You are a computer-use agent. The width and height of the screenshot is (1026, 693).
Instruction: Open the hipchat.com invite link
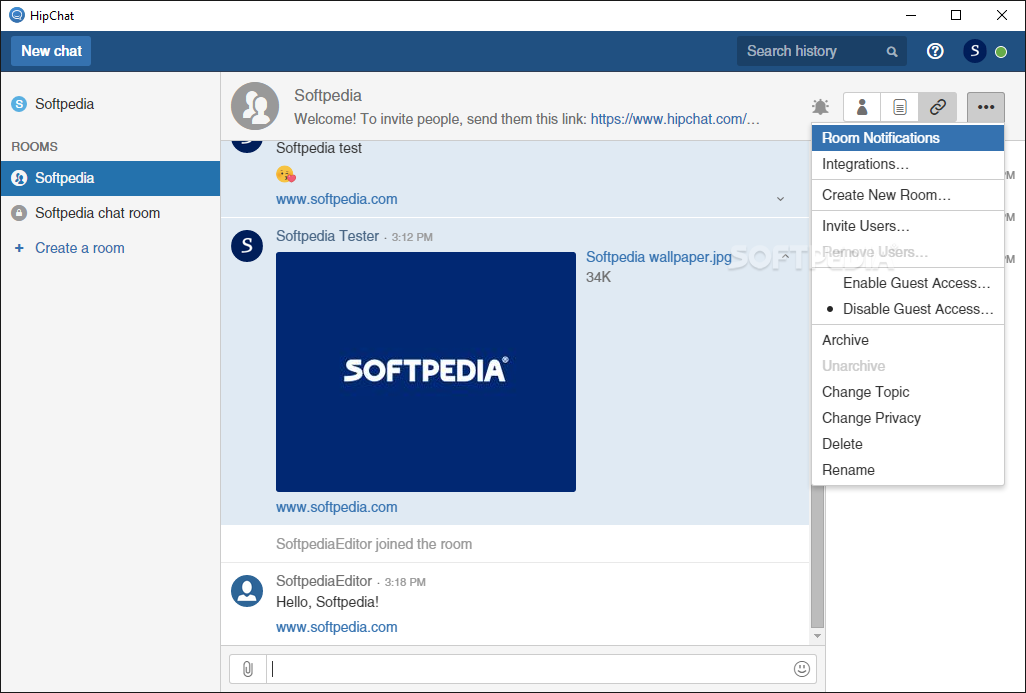pos(675,119)
